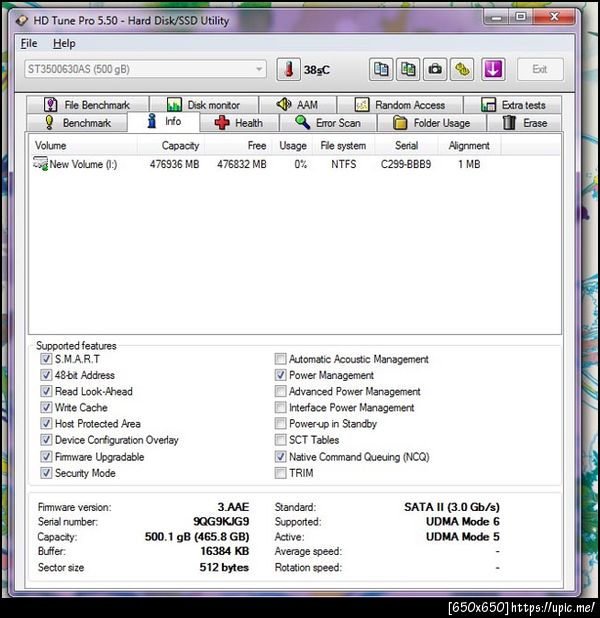Switch to the Folder Usage tab
Image resolution: width=600 pixels, height=618 pixels.
(x=432, y=123)
